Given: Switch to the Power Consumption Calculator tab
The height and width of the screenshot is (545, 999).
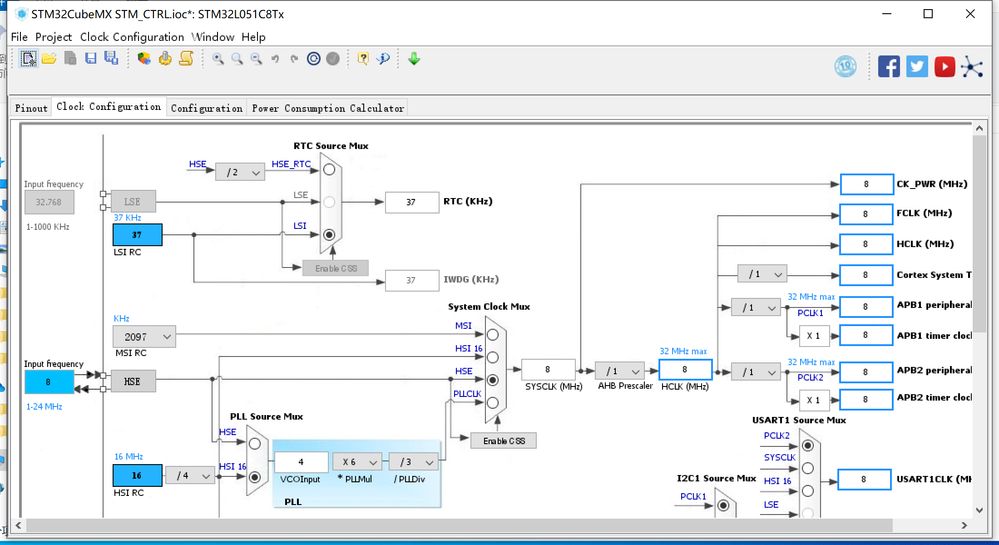Looking at the screenshot, I should click(x=328, y=108).
